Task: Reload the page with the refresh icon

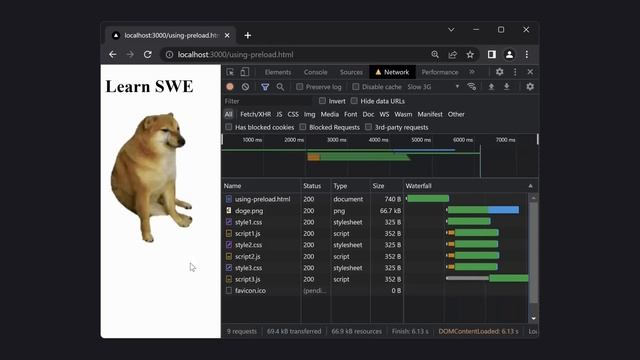Action: (148, 54)
